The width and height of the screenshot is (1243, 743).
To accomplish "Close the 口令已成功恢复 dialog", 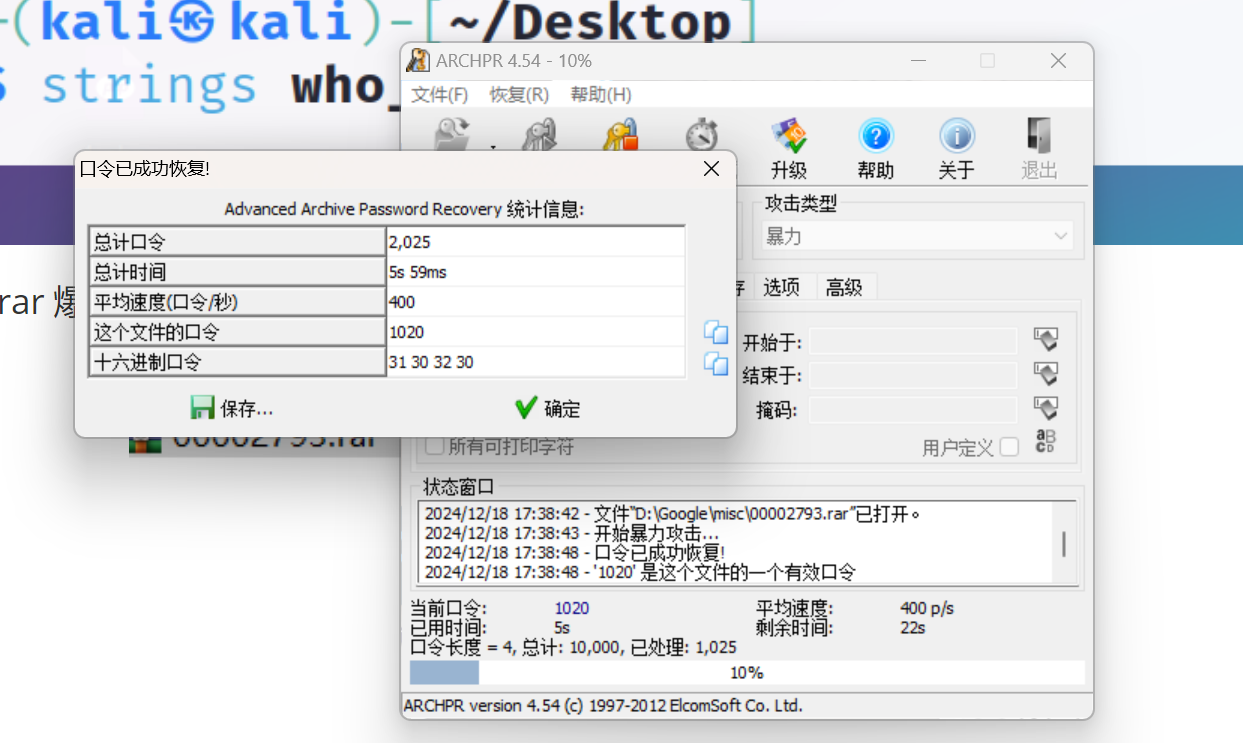I will (x=711, y=169).
